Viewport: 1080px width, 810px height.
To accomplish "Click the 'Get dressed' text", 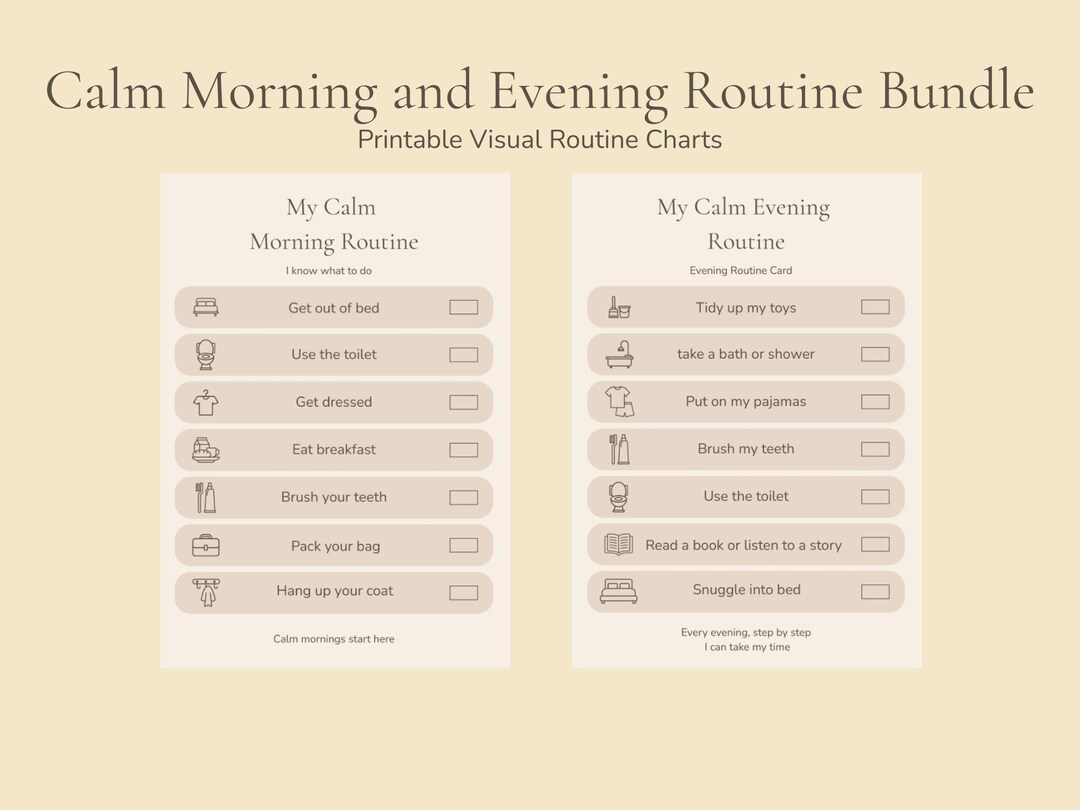I will pyautogui.click(x=334, y=402).
